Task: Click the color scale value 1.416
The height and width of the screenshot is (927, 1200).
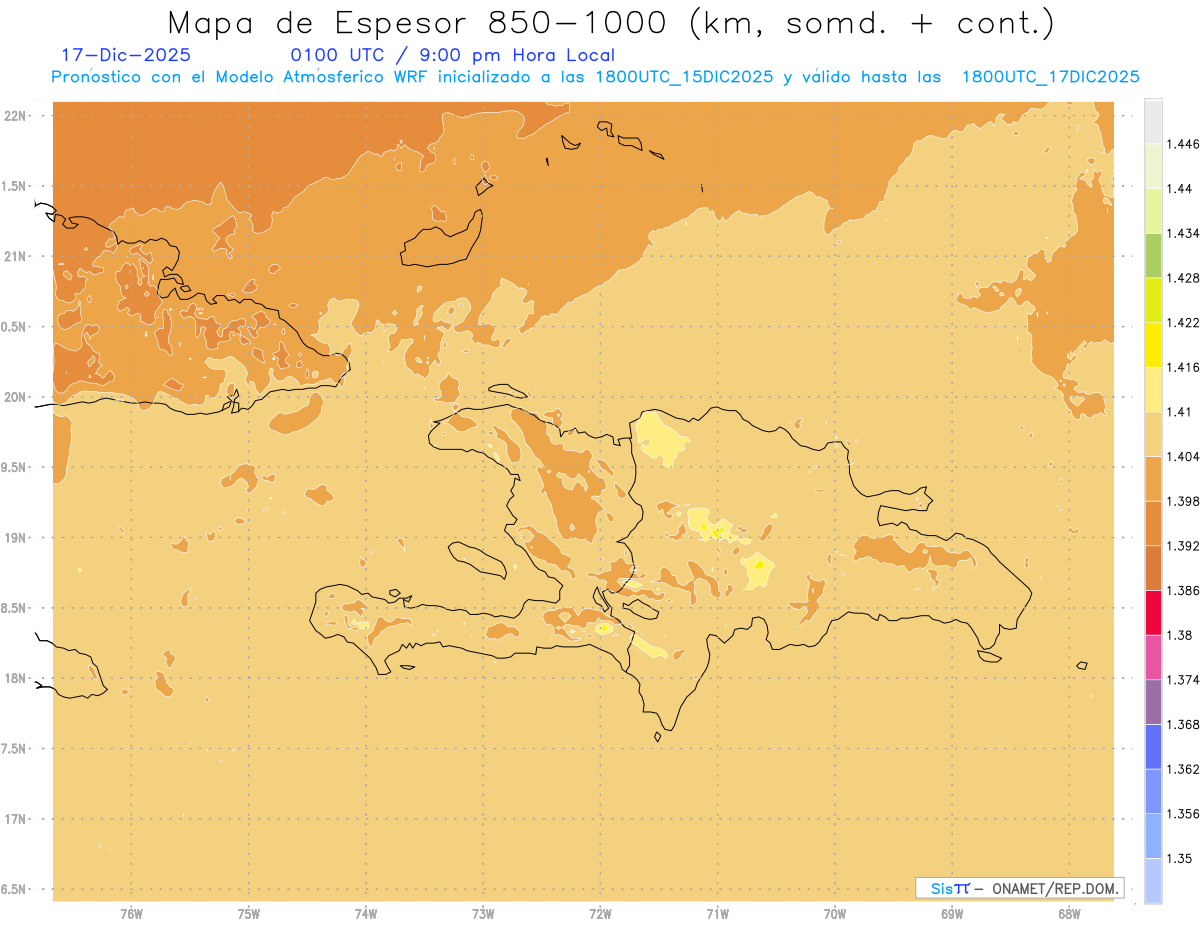Action: click(x=1185, y=367)
